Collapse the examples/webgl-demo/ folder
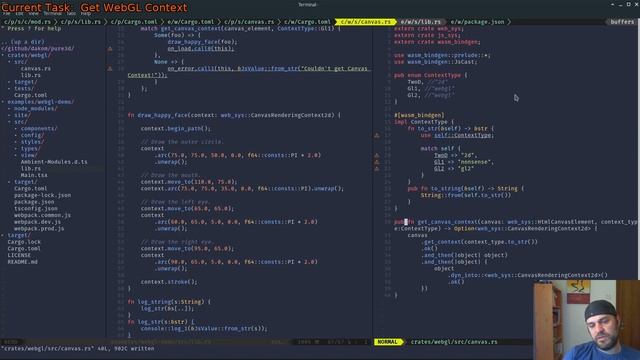640x360 pixels. [x=41, y=102]
